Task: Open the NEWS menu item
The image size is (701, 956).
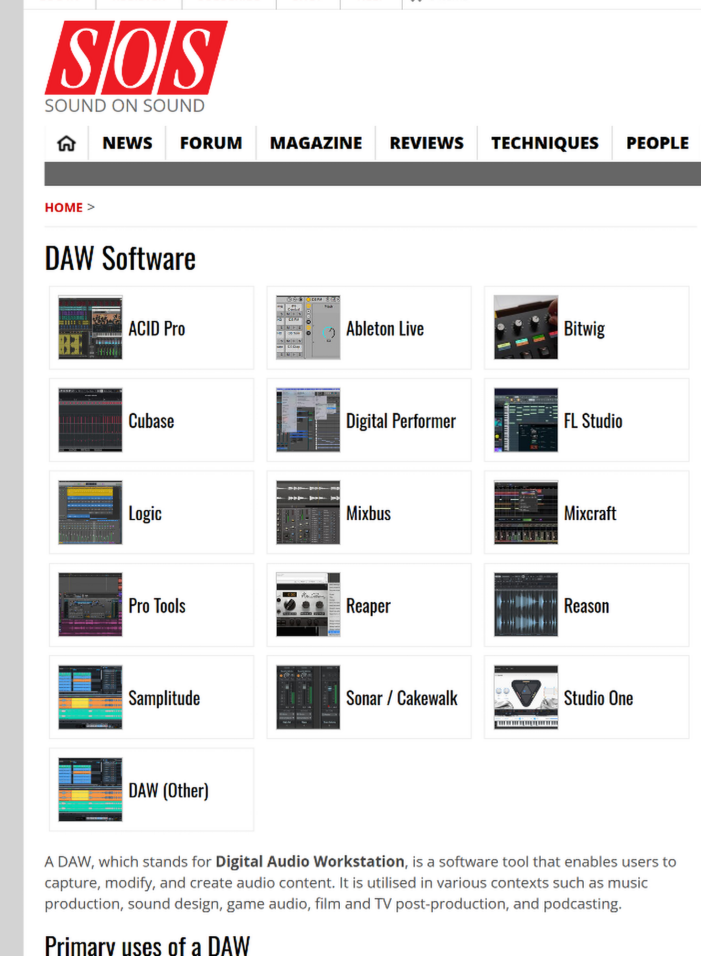Action: [x=127, y=143]
